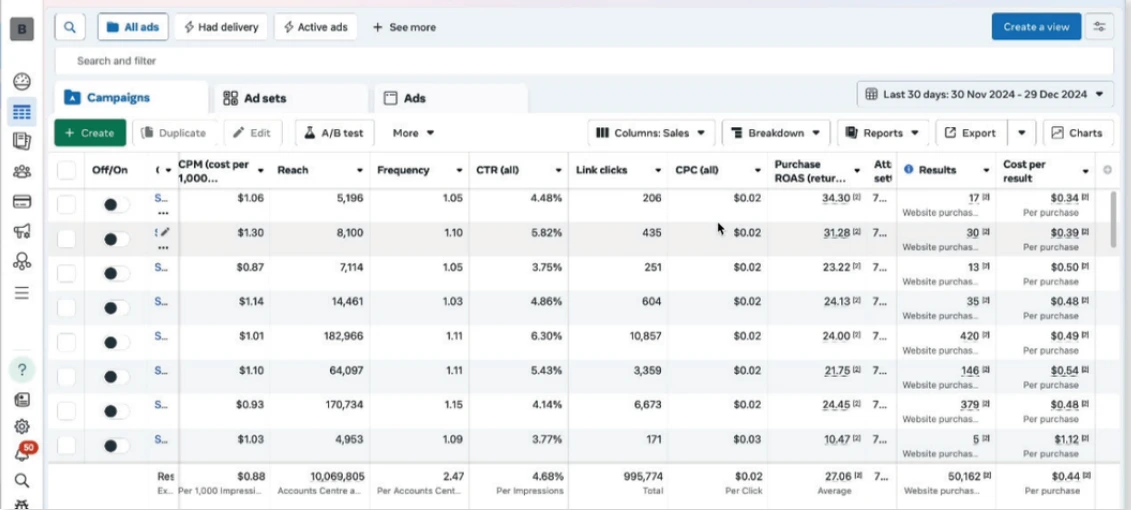Check the box for the 5,196 reach row
1131x510 pixels.
pyautogui.click(x=66, y=205)
